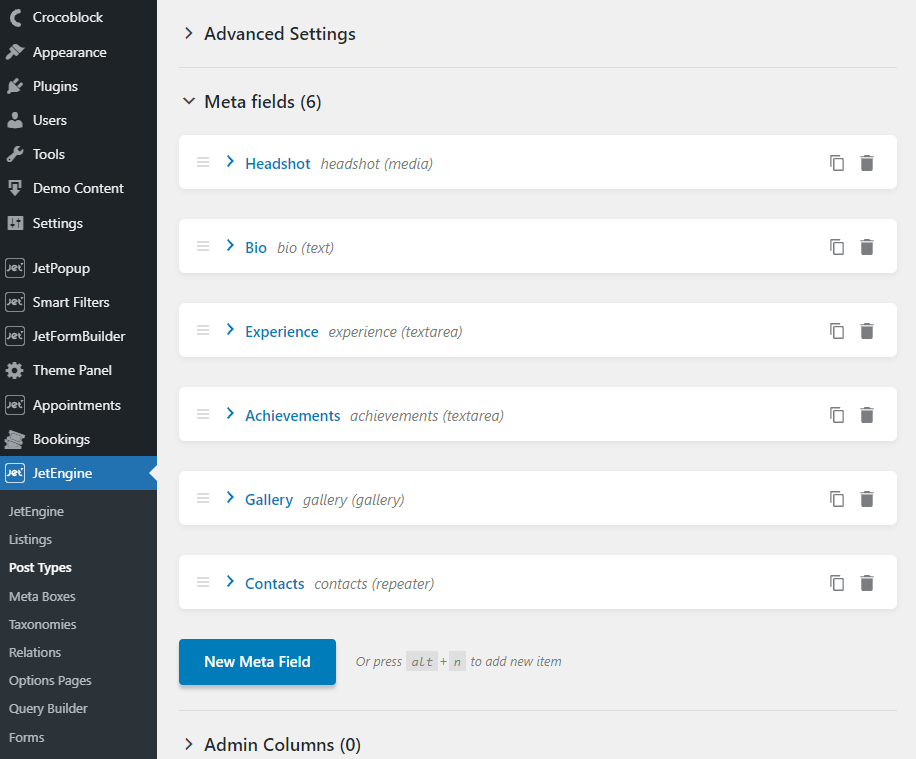Open the Taxonomies submenu
The height and width of the screenshot is (759, 916).
click(43, 625)
